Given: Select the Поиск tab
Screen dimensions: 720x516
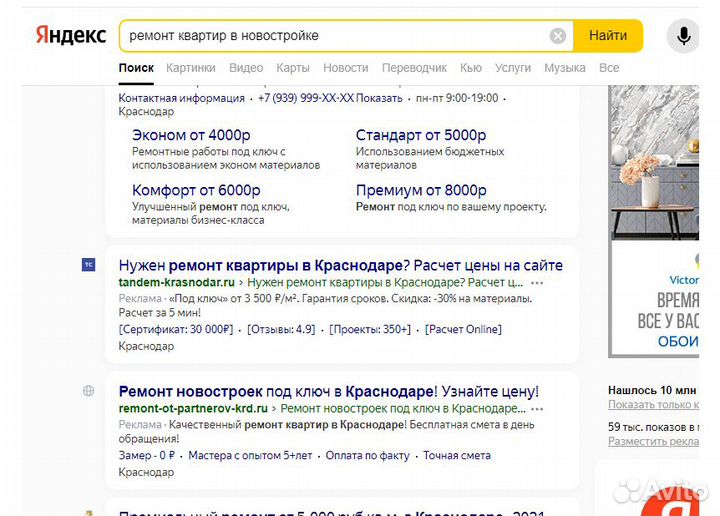Looking at the screenshot, I should tap(136, 68).
